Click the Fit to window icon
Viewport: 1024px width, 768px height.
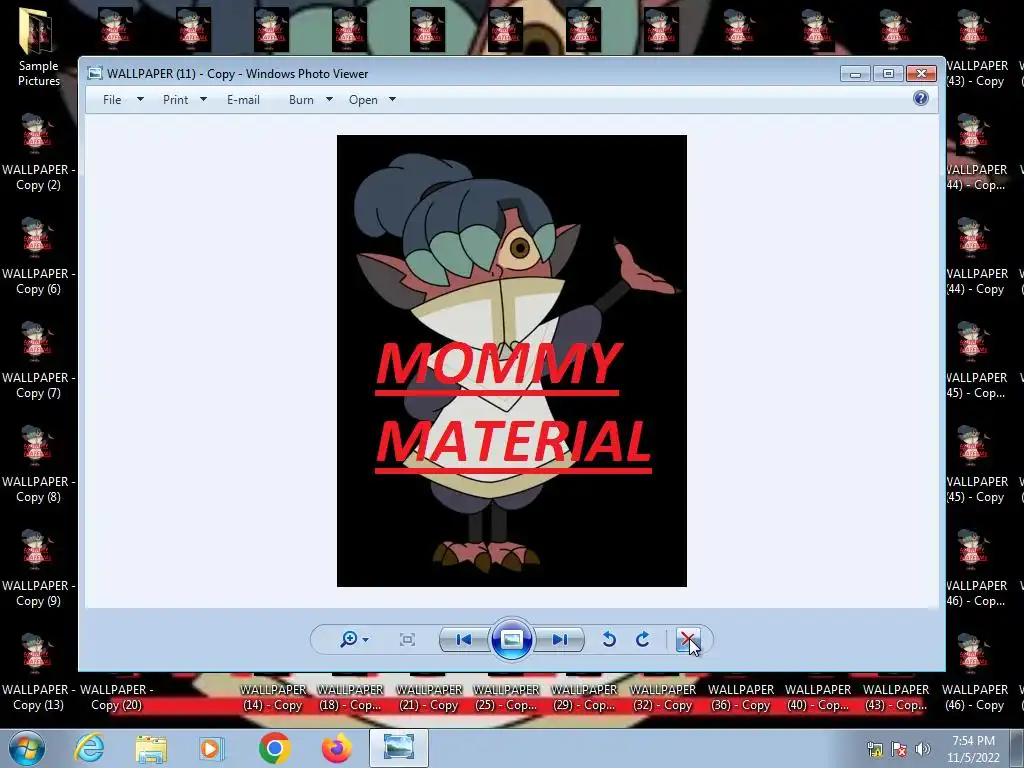[407, 639]
